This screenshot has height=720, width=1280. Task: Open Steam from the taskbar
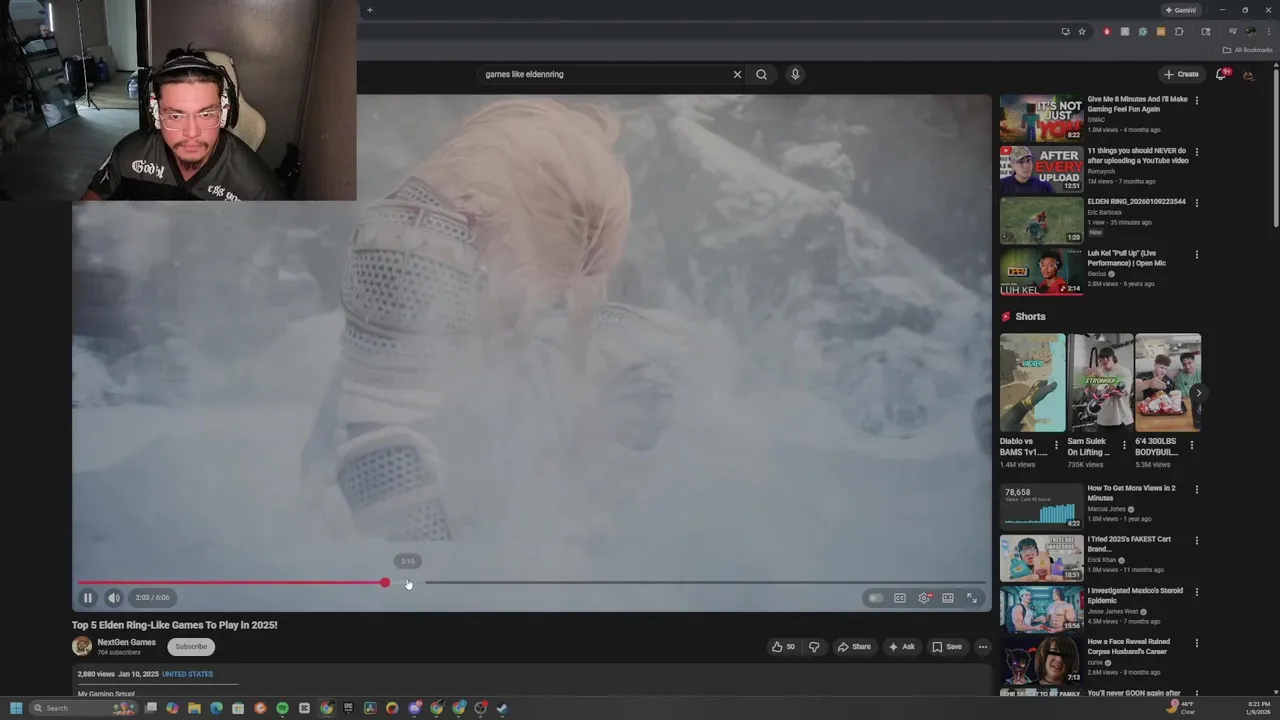pyautogui.click(x=502, y=708)
